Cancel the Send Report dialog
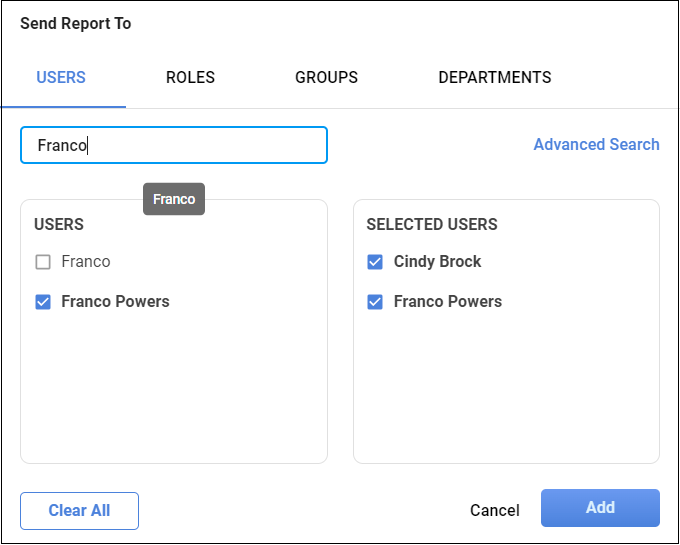 click(x=494, y=510)
